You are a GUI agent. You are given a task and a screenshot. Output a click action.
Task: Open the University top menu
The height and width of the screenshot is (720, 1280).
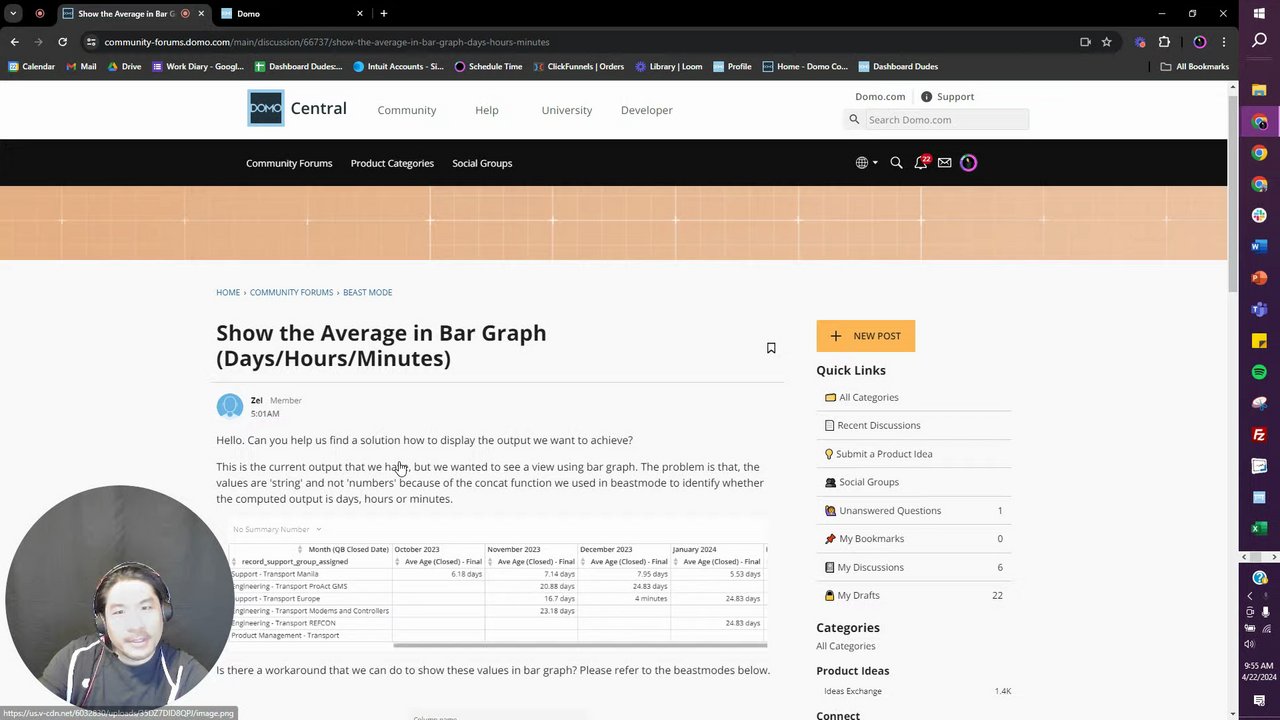pyautogui.click(x=567, y=110)
